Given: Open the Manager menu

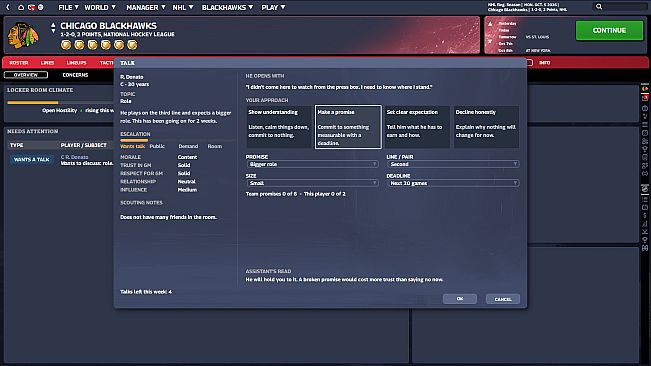Looking at the screenshot, I should pos(145,7).
